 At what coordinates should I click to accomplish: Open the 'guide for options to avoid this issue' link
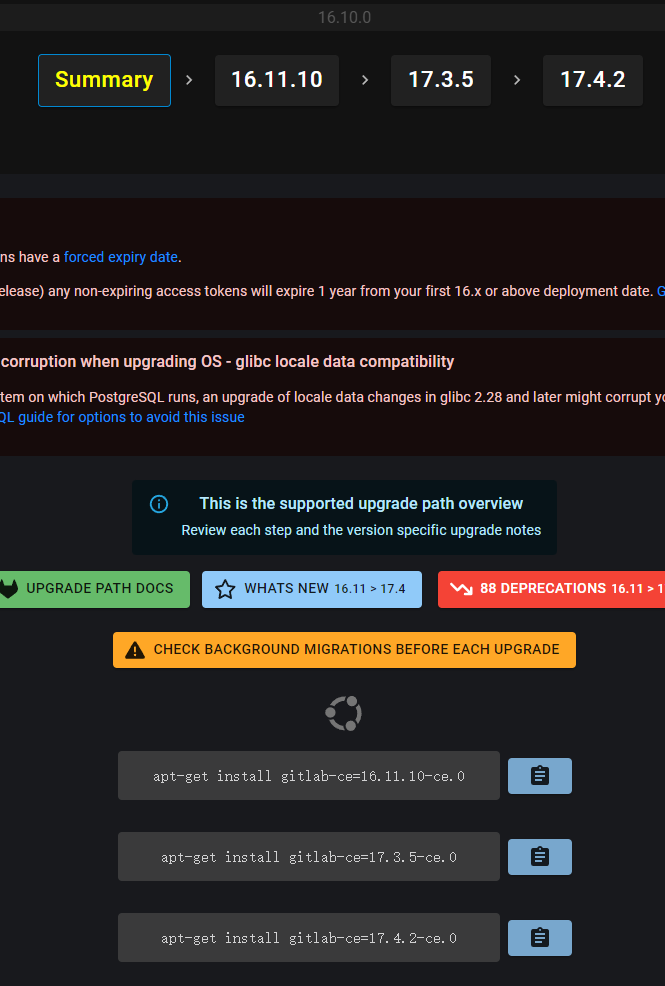[x=123, y=418]
